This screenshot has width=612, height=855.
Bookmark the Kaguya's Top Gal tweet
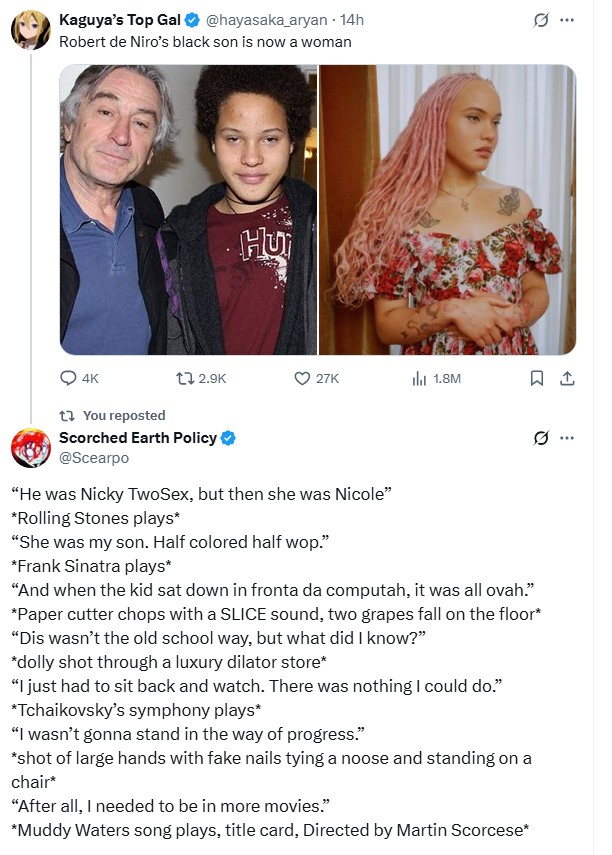click(x=537, y=378)
